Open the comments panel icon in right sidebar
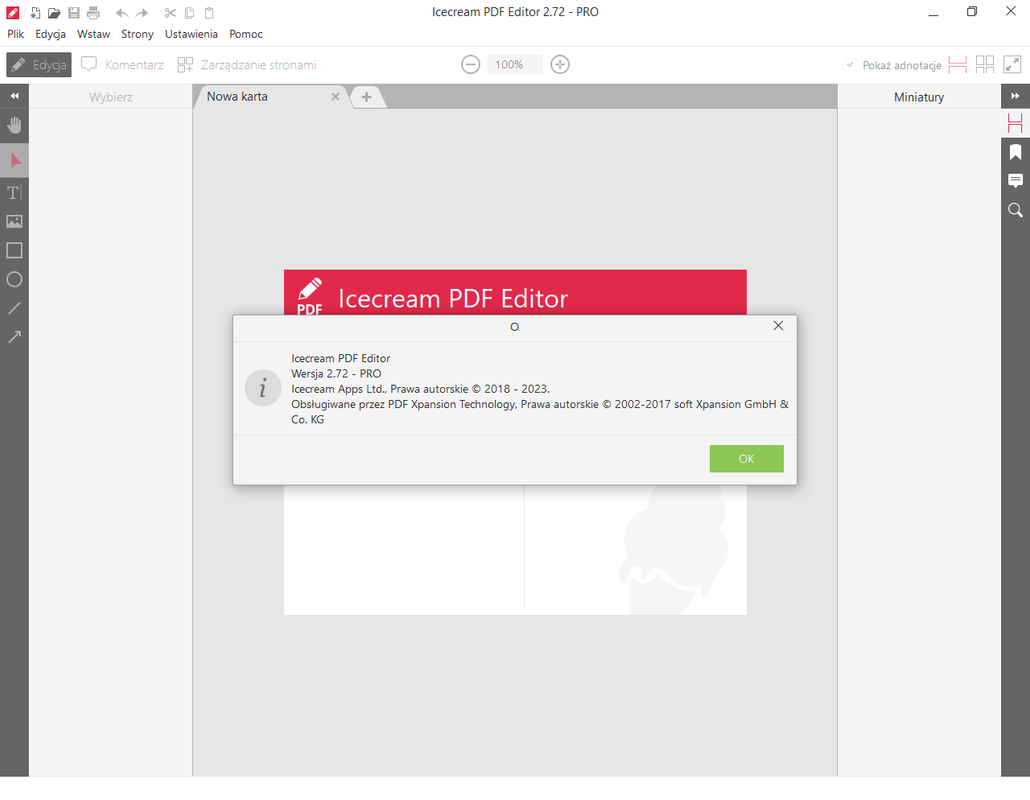Viewport: 1030px width, 800px height. tap(1015, 181)
